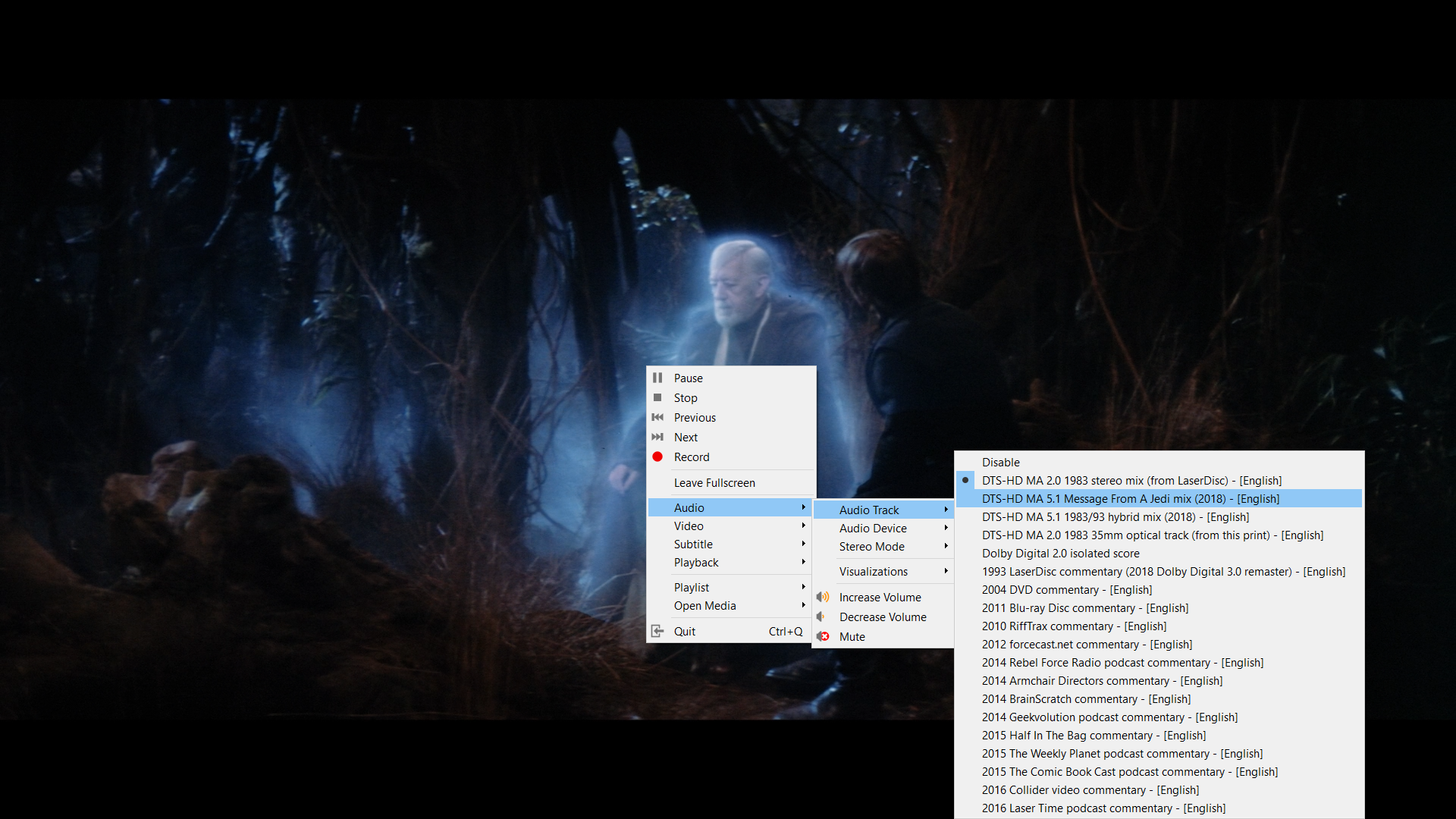Viewport: 1456px width, 819px height.
Task: Select 2010 RiffTrax commentary track
Action: pos(1159,626)
